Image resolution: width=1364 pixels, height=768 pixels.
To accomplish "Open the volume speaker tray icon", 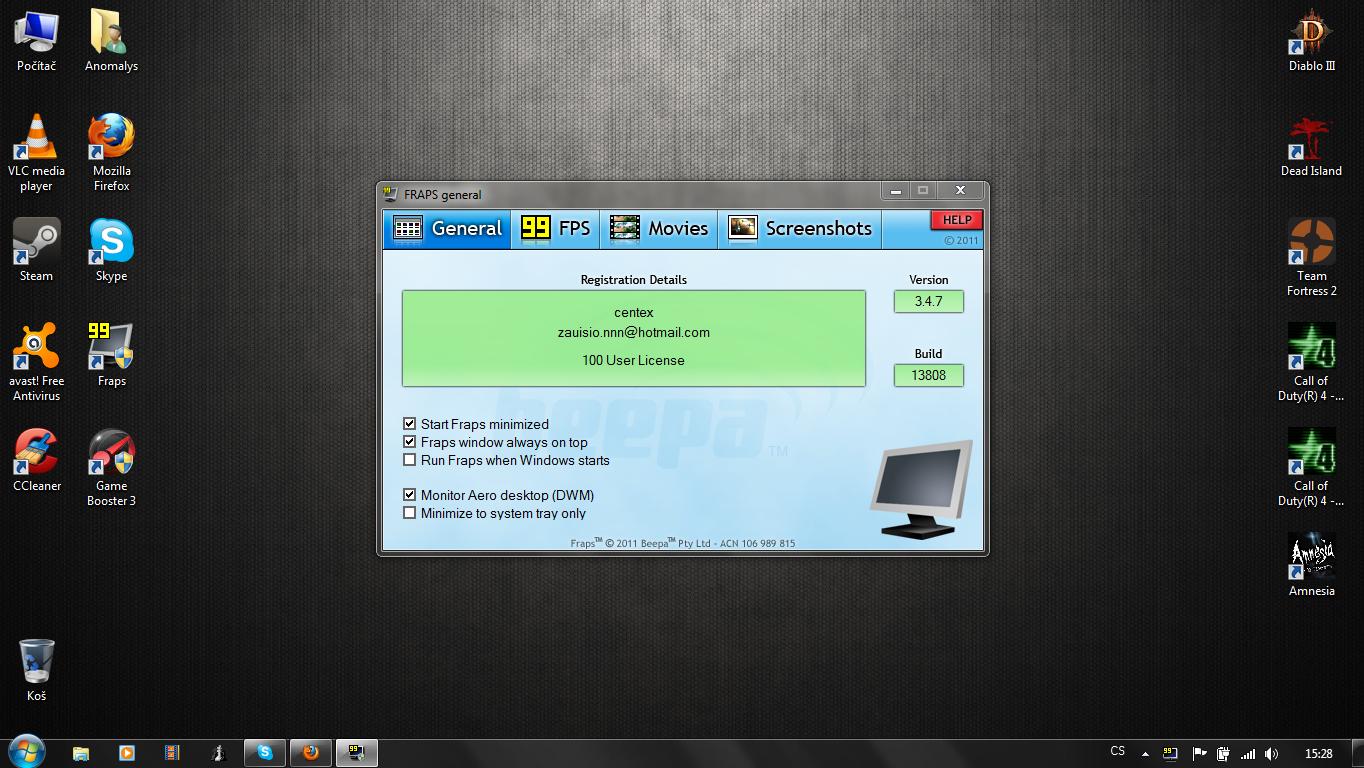I will tap(1271, 754).
